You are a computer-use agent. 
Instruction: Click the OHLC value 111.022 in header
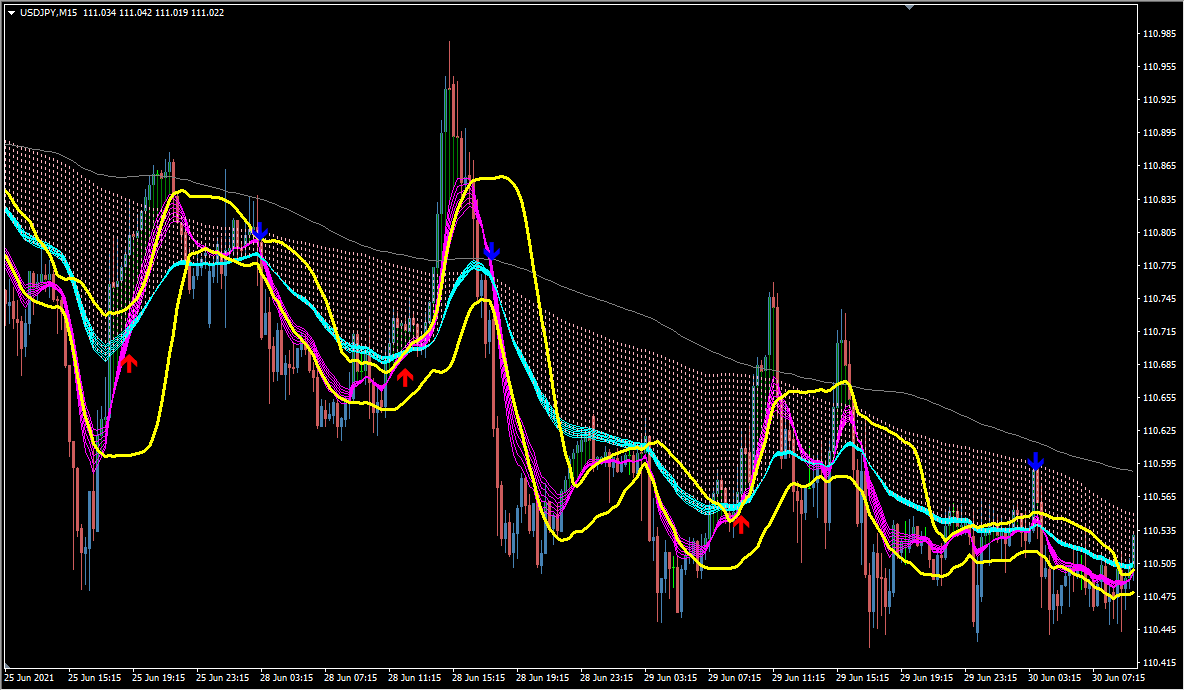(208, 13)
